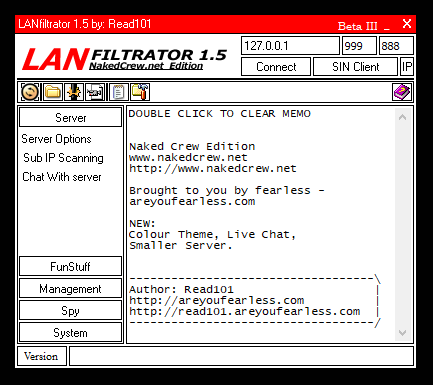Screen dimensions: 433x385
Task: Click the orange splat toolbar icon
Action: pyautogui.click(x=74, y=92)
